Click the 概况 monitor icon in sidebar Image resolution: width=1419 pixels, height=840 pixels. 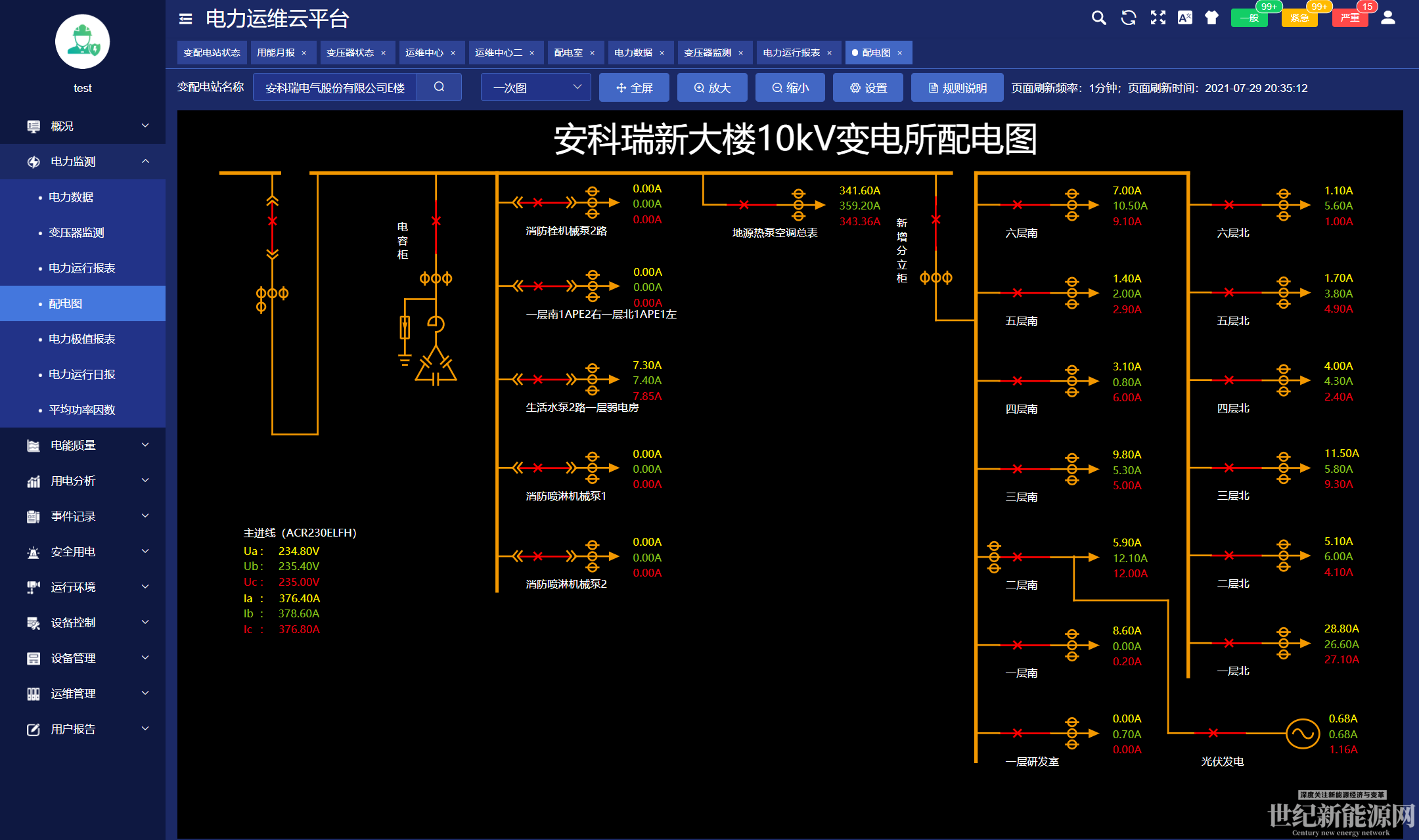coord(34,126)
